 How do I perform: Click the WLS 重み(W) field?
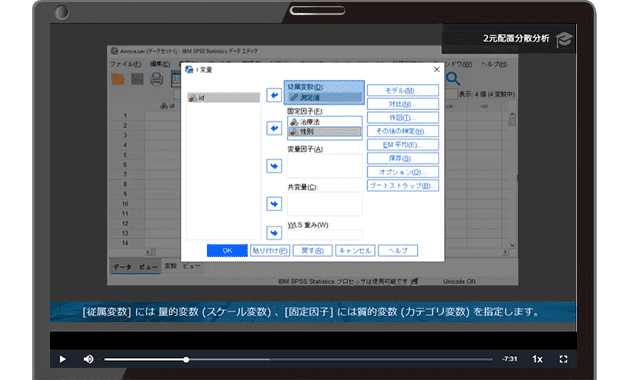pyautogui.click(x=325, y=235)
